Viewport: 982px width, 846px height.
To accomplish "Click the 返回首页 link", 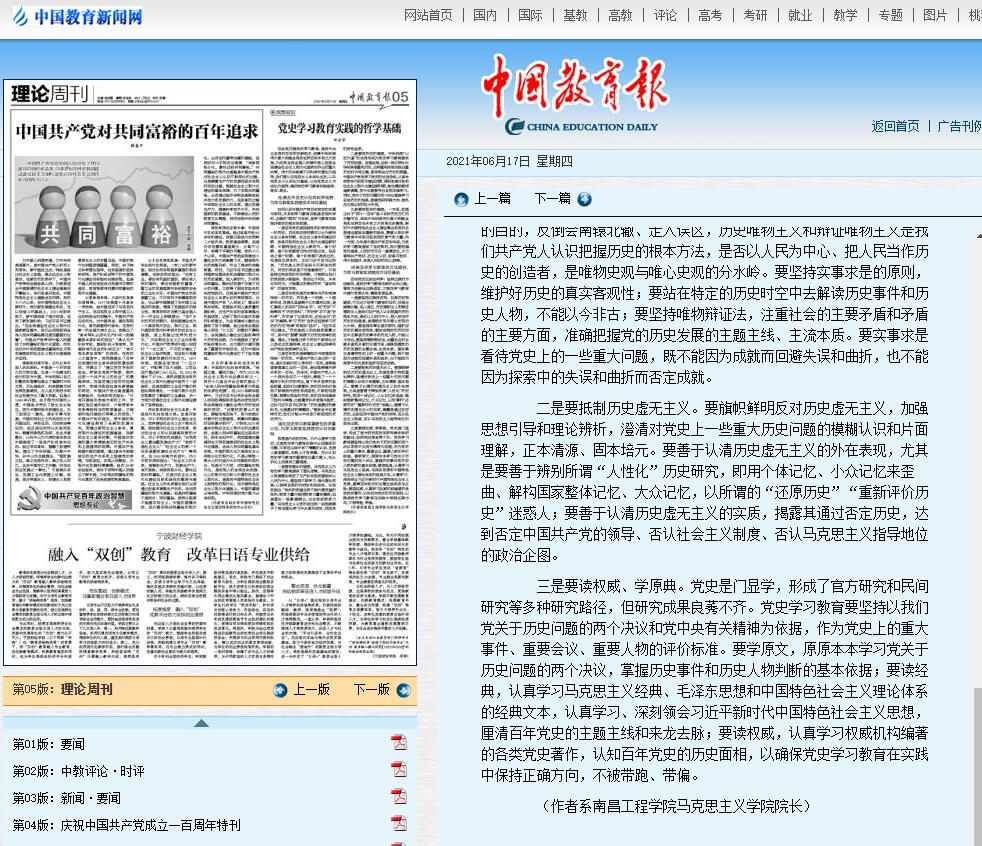I will 896,126.
